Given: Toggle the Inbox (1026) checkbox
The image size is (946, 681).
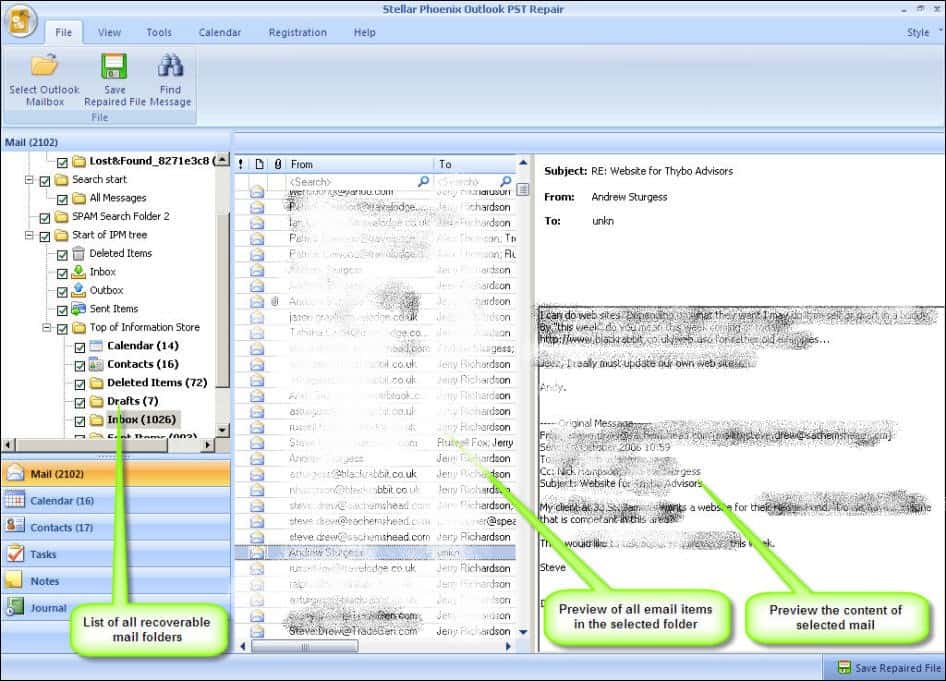Looking at the screenshot, I should point(80,421).
